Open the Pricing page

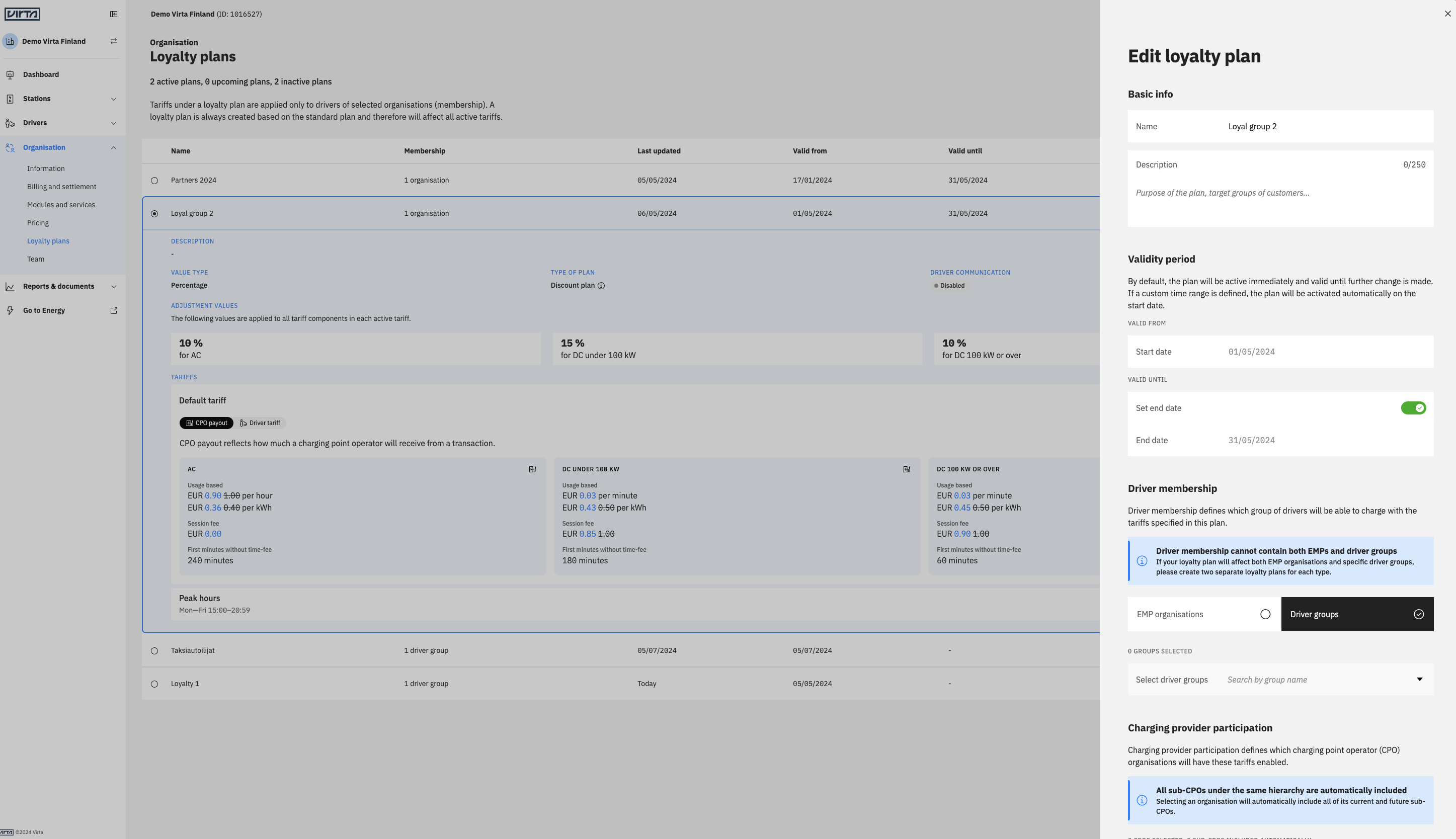37,223
